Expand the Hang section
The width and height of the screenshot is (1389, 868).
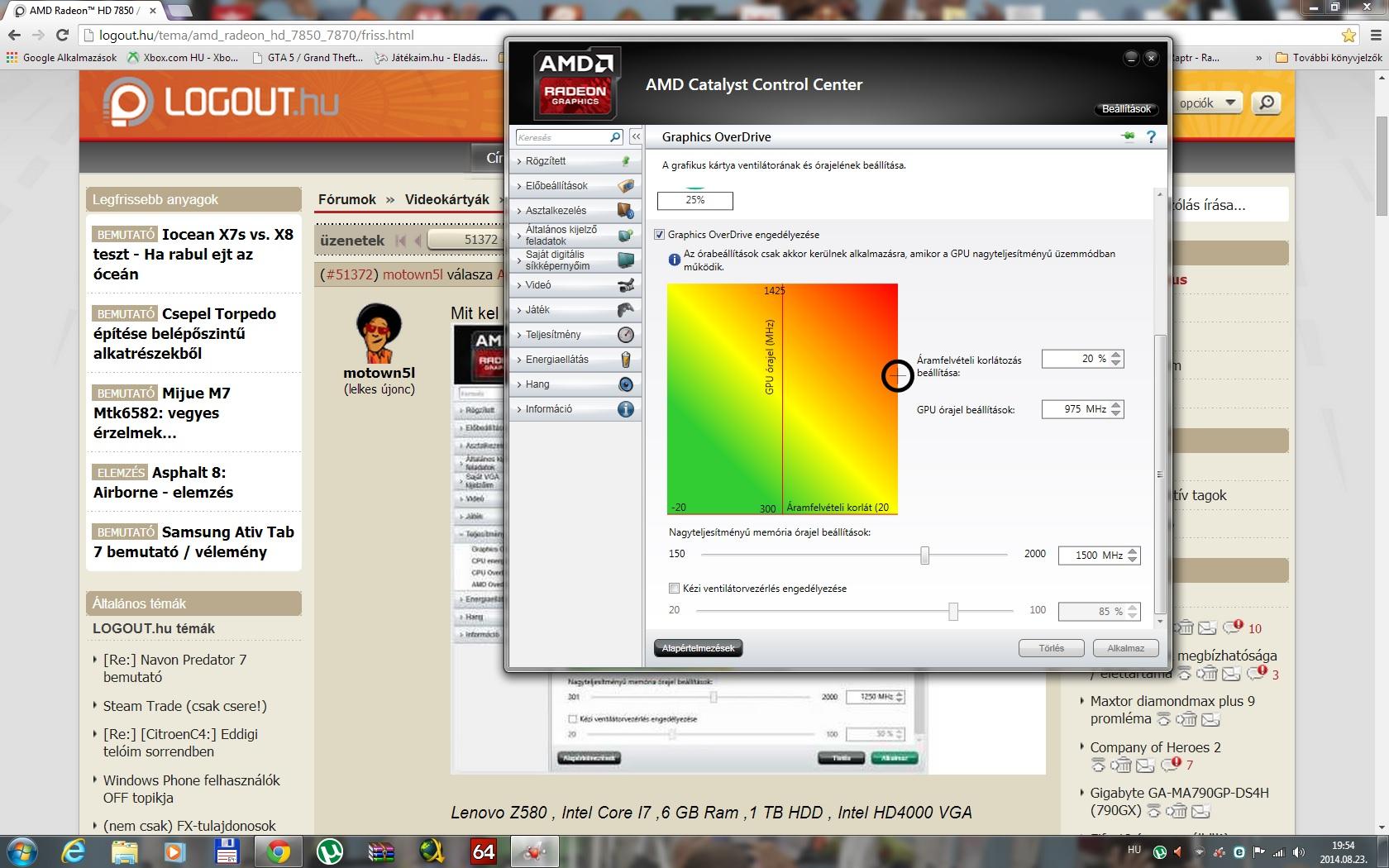[537, 384]
